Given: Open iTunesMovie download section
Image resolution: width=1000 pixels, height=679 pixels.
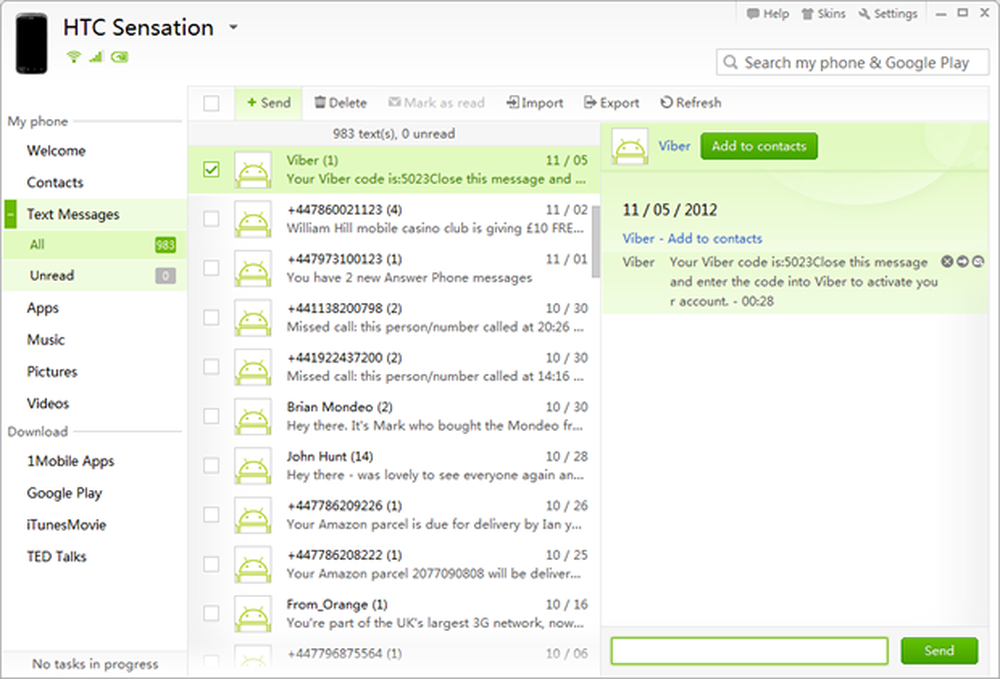Looking at the screenshot, I should tap(66, 525).
